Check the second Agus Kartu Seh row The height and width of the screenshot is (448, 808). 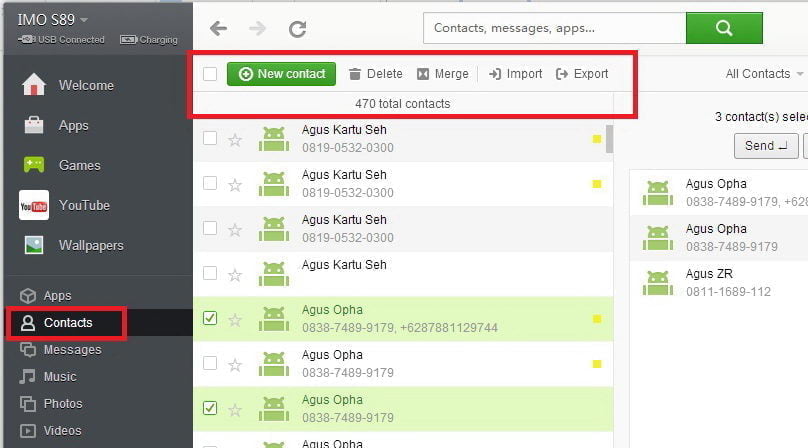tap(210, 183)
